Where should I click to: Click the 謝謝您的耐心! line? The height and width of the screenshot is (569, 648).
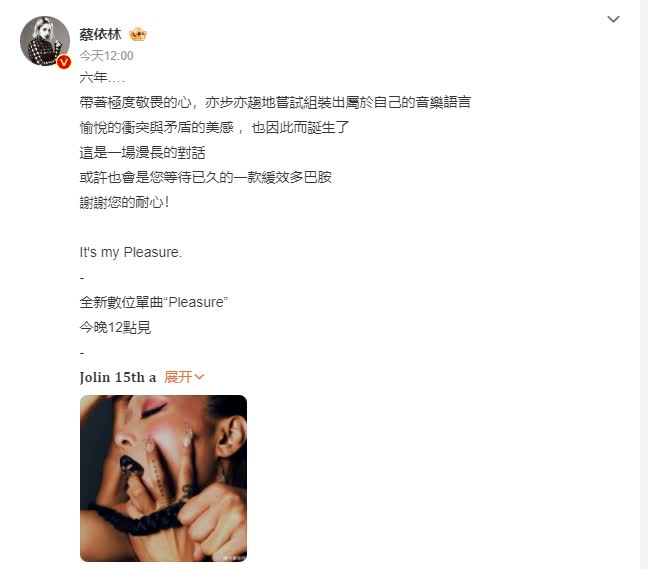[x=124, y=202]
